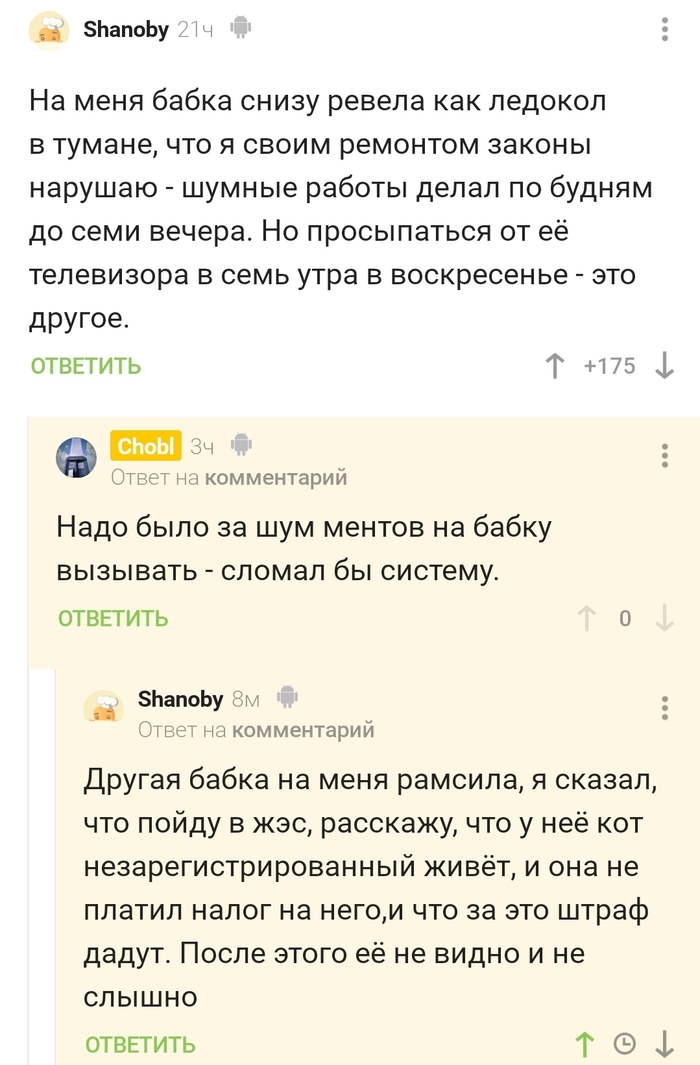Image resolution: width=700 pixels, height=1065 pixels.
Task: Click the yellow Chobl username badge
Action: click(146, 446)
